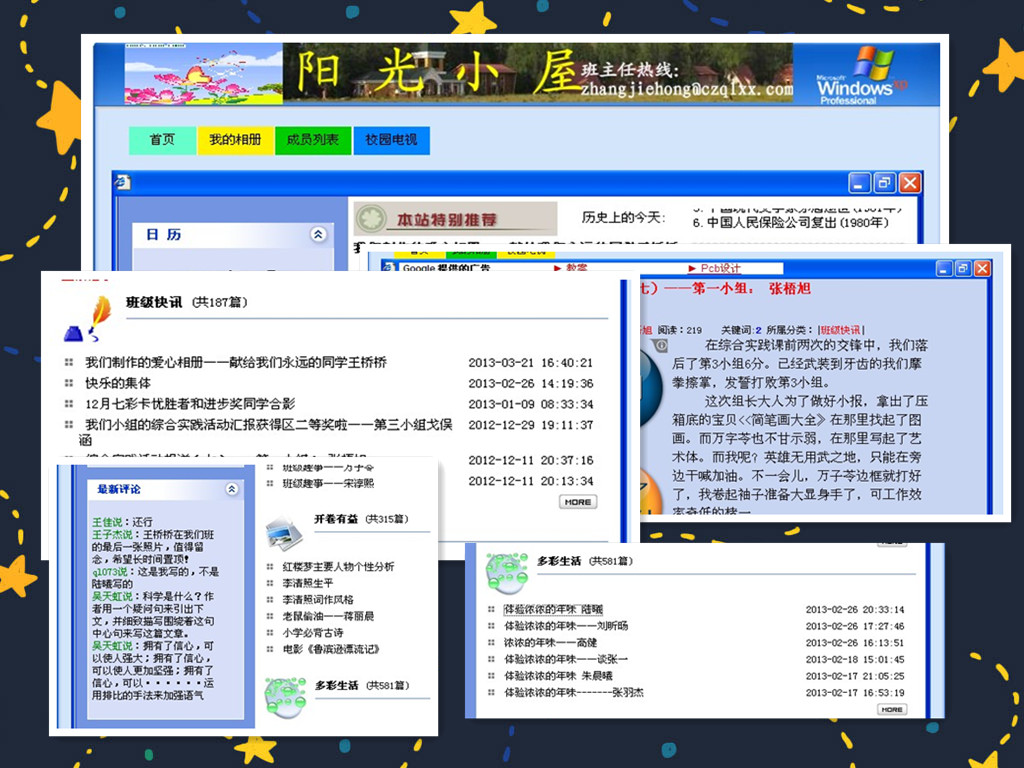Click MORE button under 班级快讯 list
The height and width of the screenshot is (768, 1024).
click(x=578, y=502)
